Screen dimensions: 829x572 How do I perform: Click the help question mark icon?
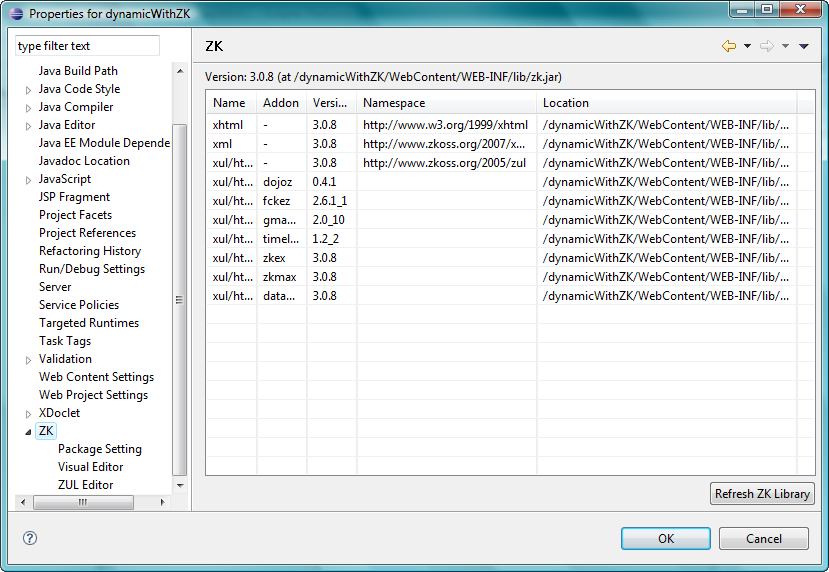coord(30,538)
